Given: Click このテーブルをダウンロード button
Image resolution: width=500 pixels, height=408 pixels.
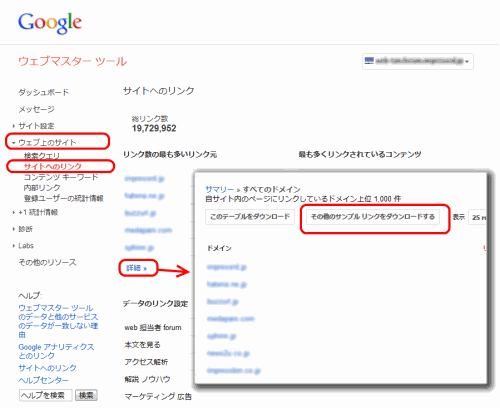Looking at the screenshot, I should pos(250,217).
